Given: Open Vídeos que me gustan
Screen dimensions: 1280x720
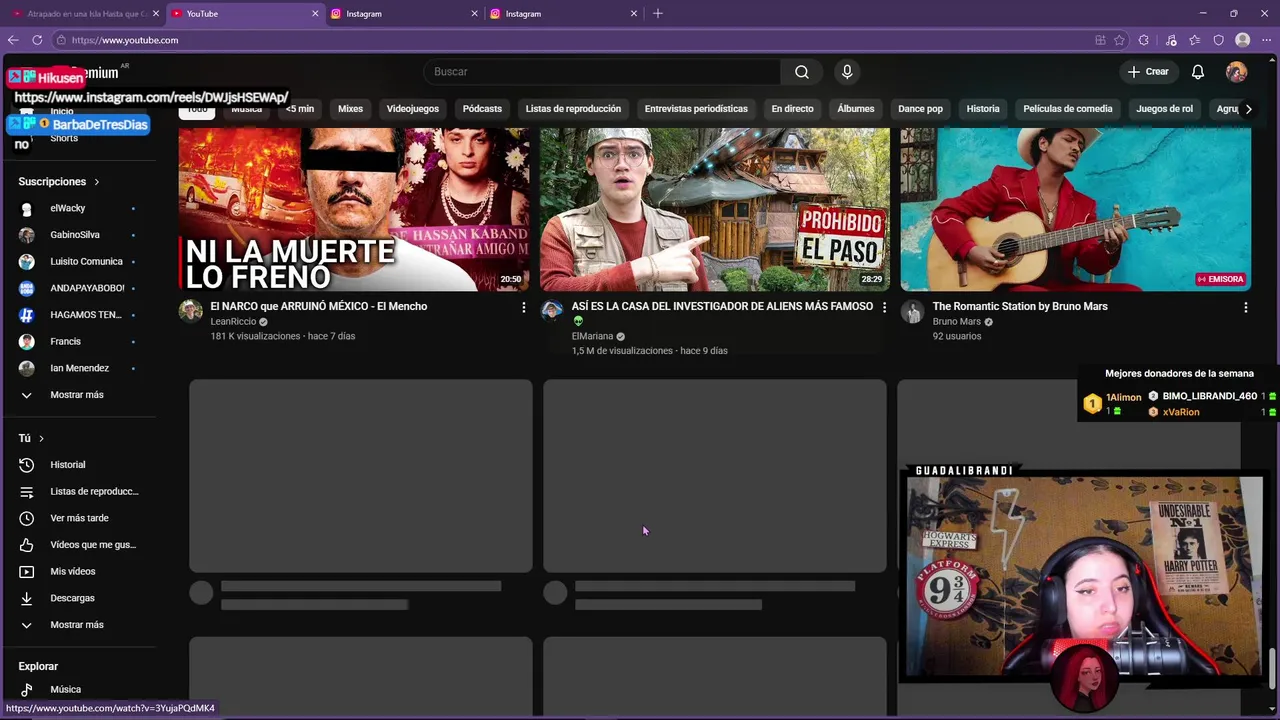Looking at the screenshot, I should click(x=78, y=545).
